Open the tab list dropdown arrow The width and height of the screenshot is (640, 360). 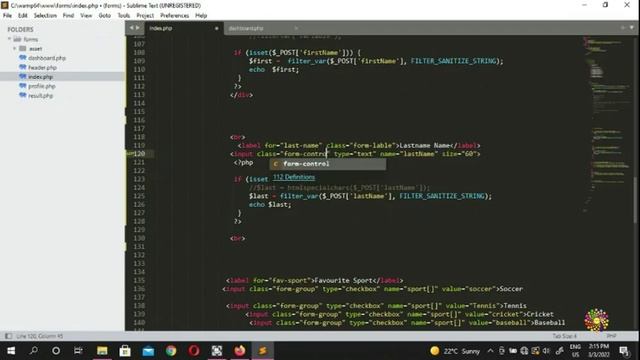pyautogui.click(x=631, y=28)
